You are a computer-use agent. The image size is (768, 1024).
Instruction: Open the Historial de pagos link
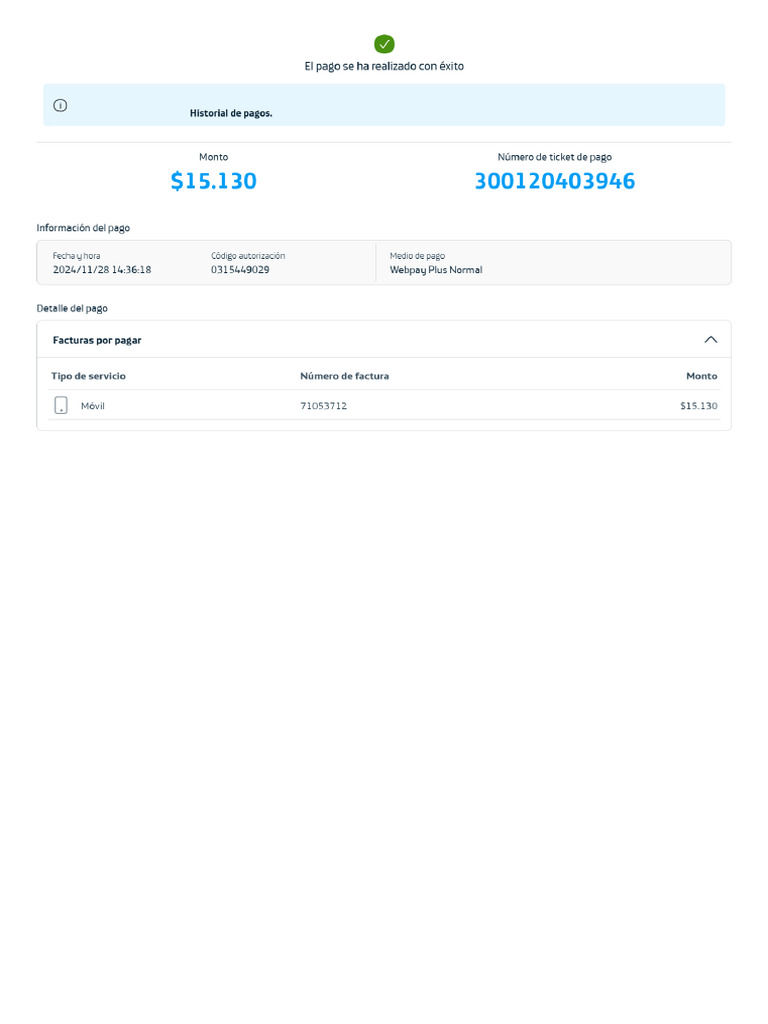click(231, 113)
